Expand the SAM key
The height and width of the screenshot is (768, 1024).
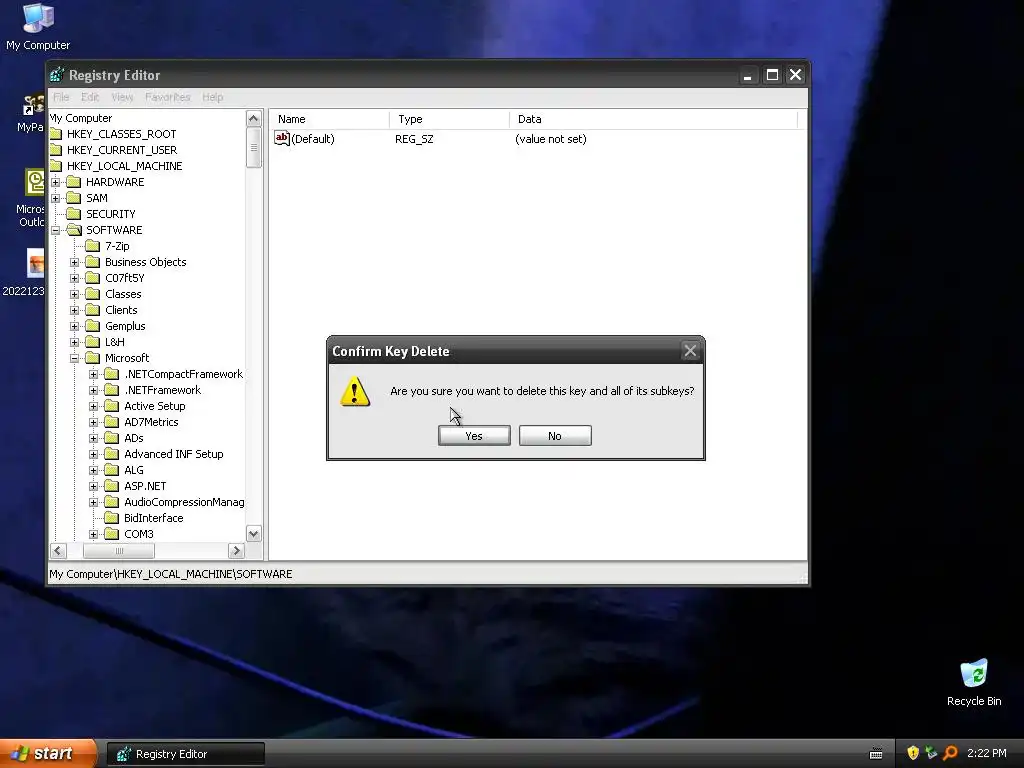click(x=56, y=198)
